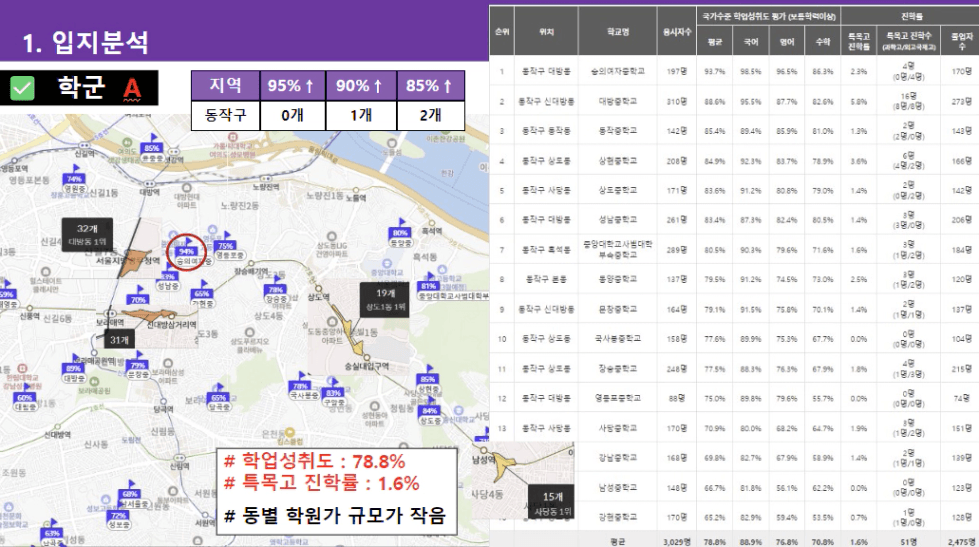The height and width of the screenshot is (547, 979).
Task: Click the 63% flag marker at map bottom
Action: (52, 531)
